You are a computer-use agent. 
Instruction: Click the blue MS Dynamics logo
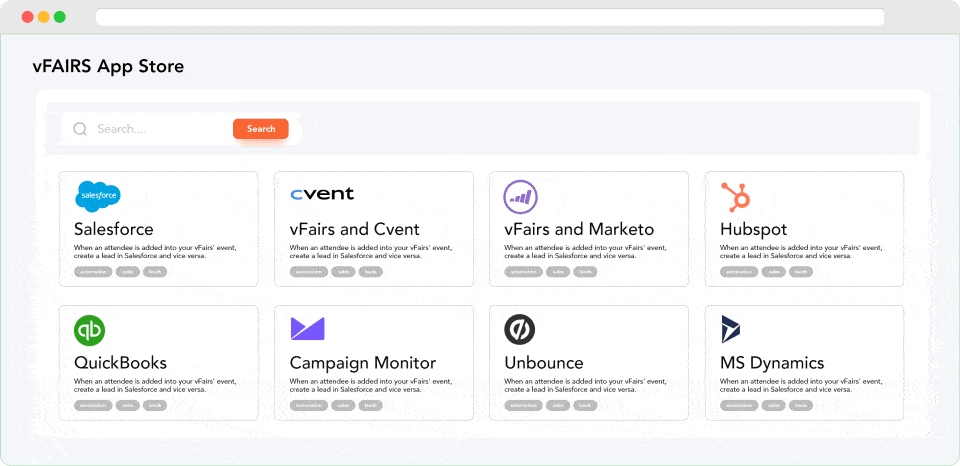pos(730,329)
